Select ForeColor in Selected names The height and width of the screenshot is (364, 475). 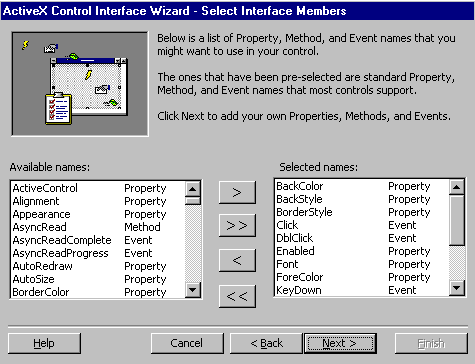(362, 277)
